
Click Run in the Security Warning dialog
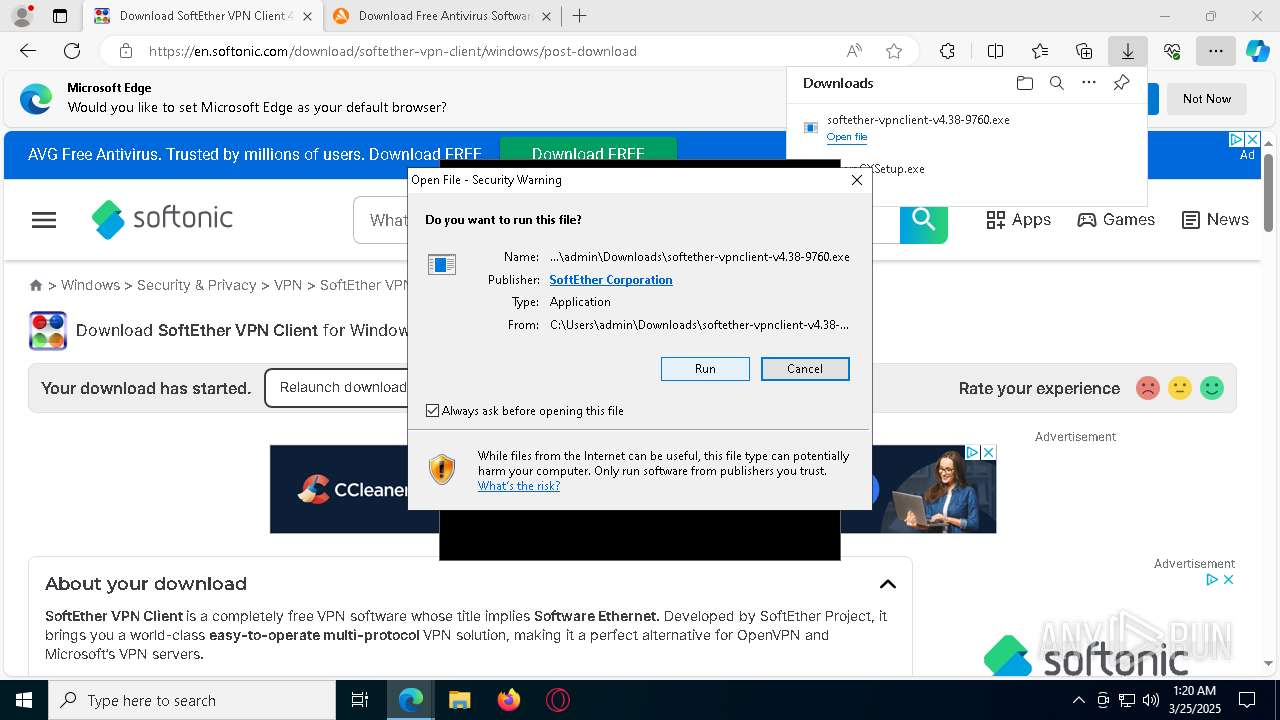coord(705,369)
